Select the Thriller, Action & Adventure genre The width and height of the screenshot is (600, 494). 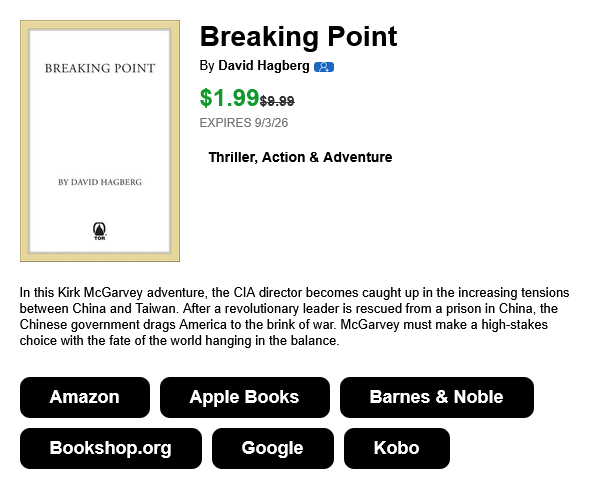click(300, 157)
